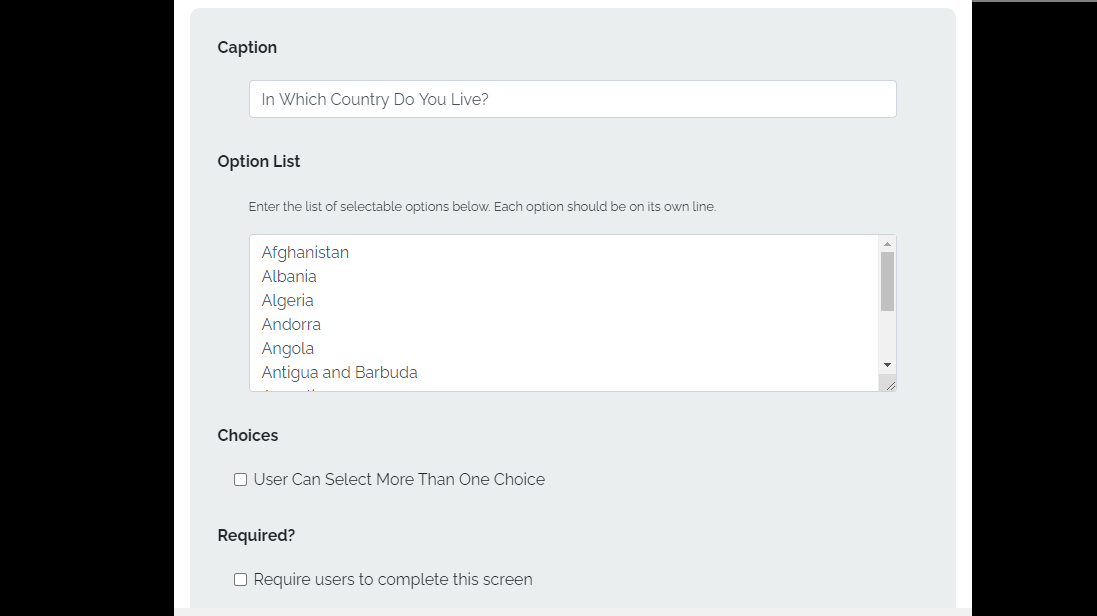Click the option list scroll-up arrow
This screenshot has height=616, width=1097.
pos(887,244)
